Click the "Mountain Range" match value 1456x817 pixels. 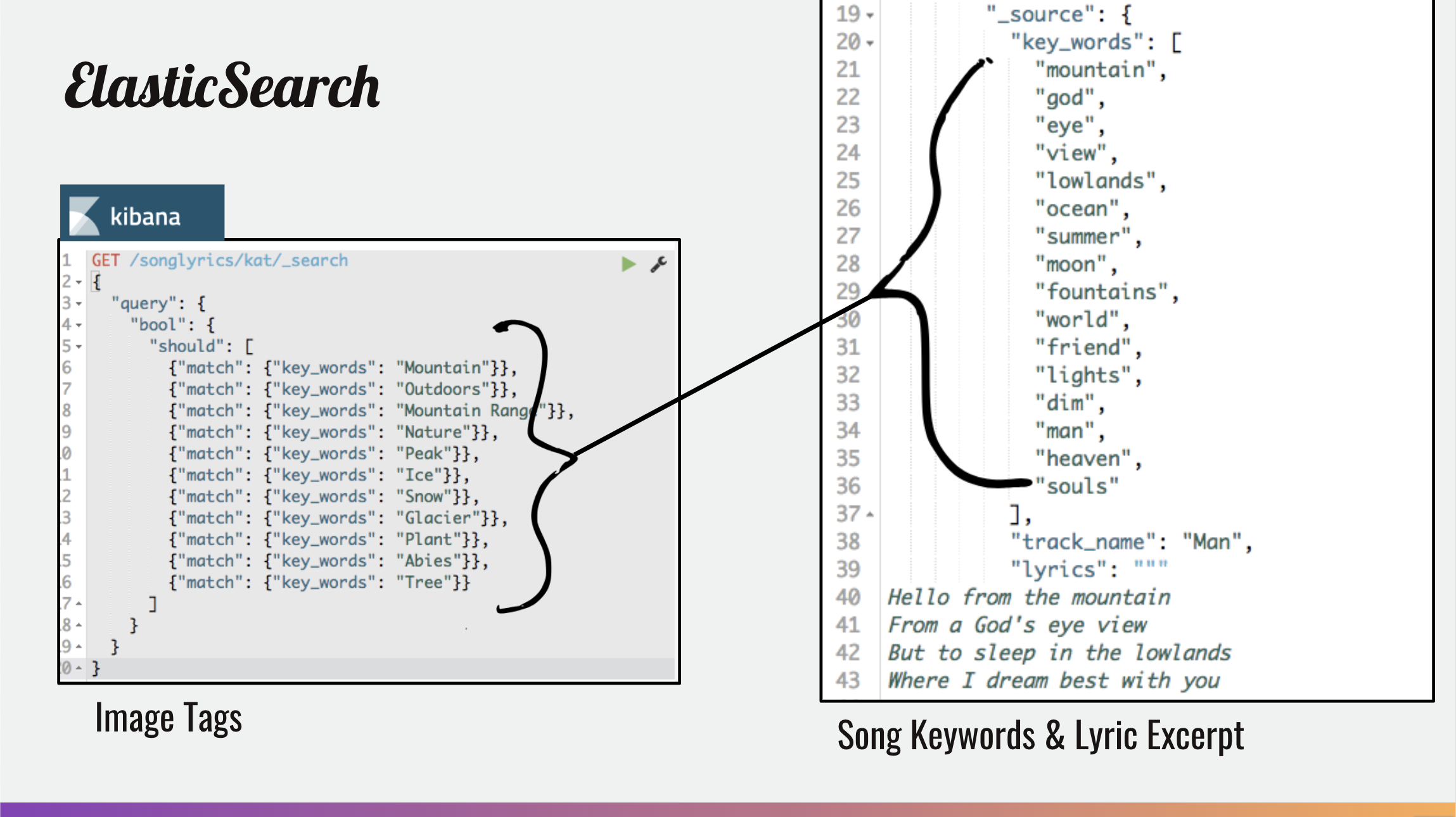pyautogui.click(x=472, y=410)
